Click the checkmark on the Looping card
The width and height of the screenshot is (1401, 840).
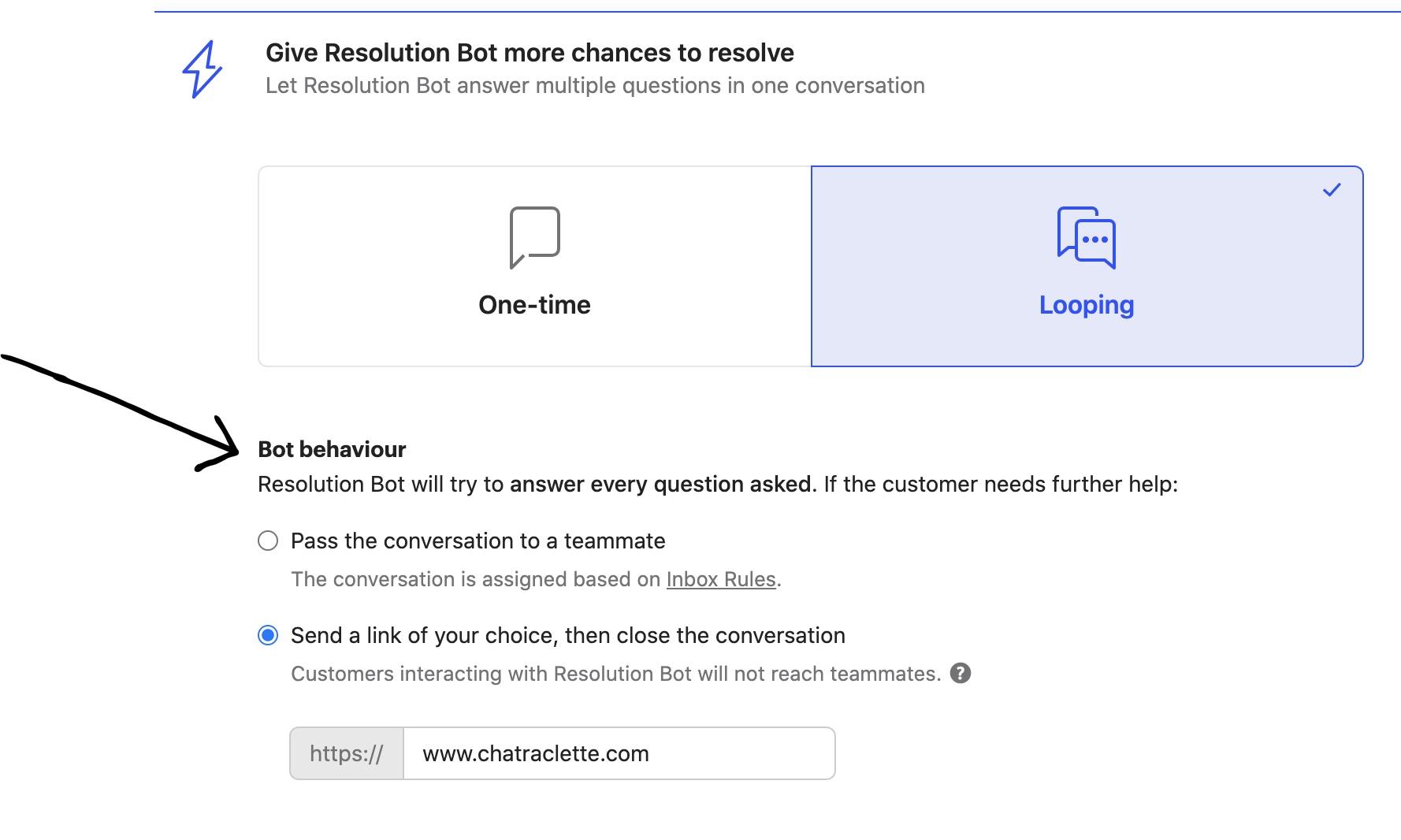click(1332, 190)
